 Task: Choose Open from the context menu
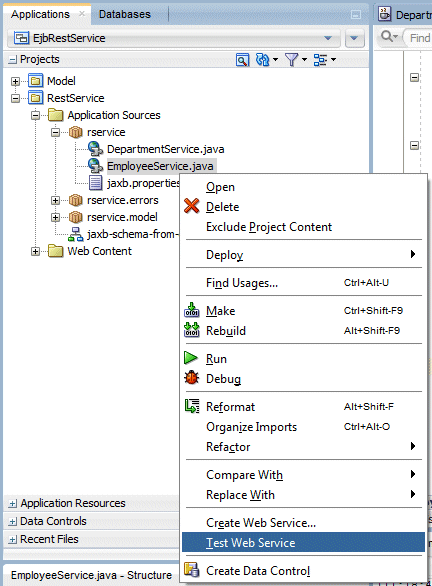click(303, 186)
